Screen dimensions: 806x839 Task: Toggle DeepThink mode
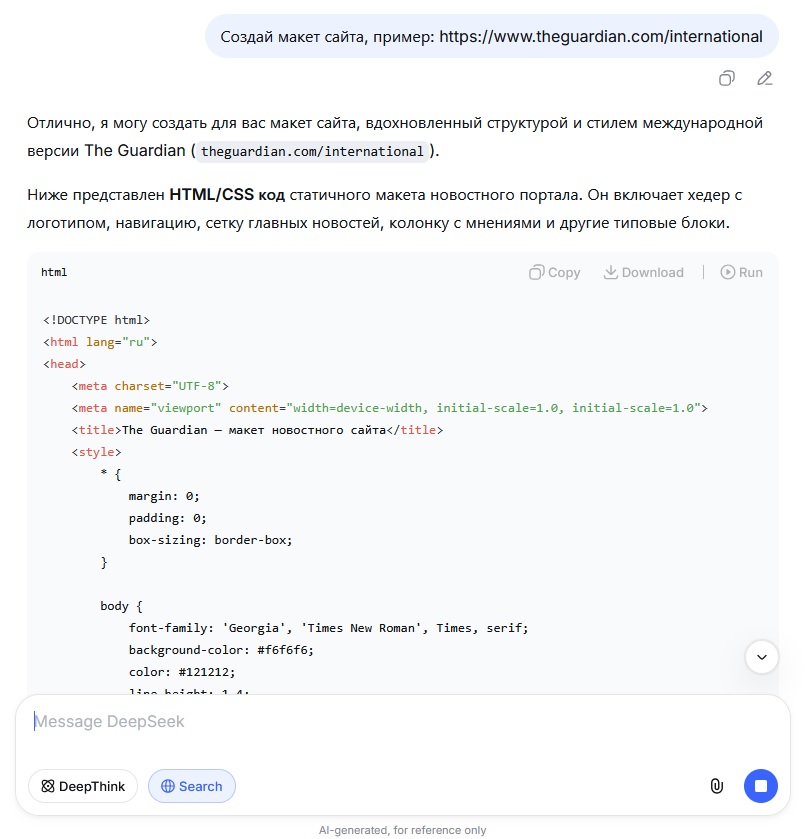(x=83, y=786)
